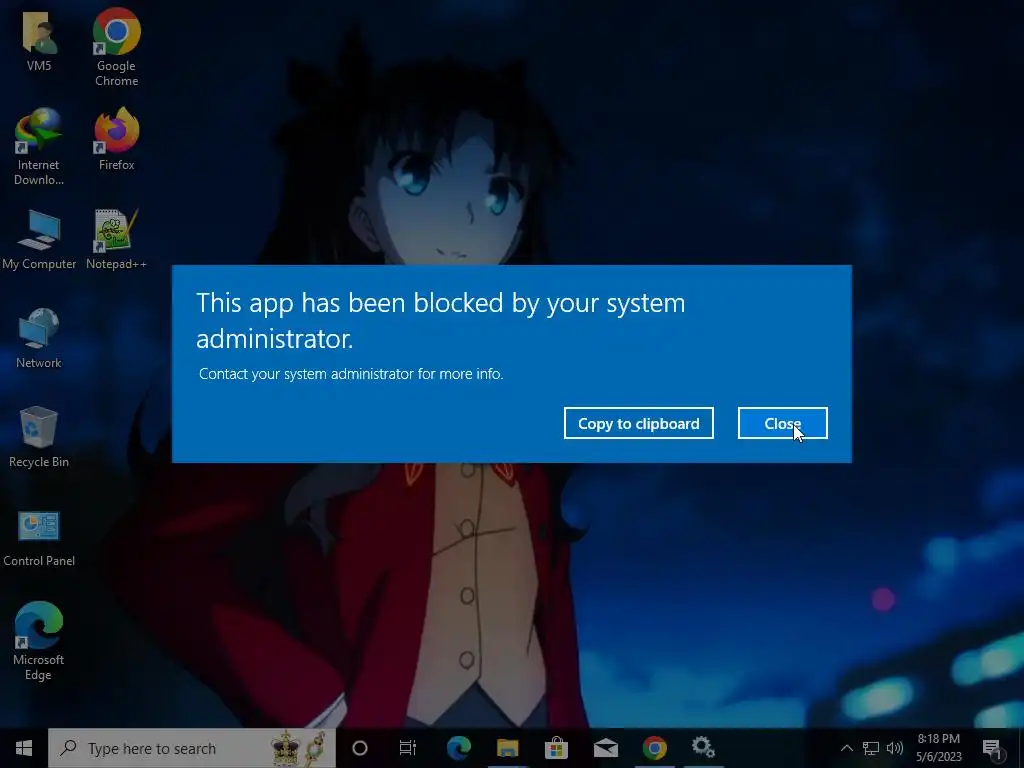Select the Control Panel desktop icon

point(39,538)
